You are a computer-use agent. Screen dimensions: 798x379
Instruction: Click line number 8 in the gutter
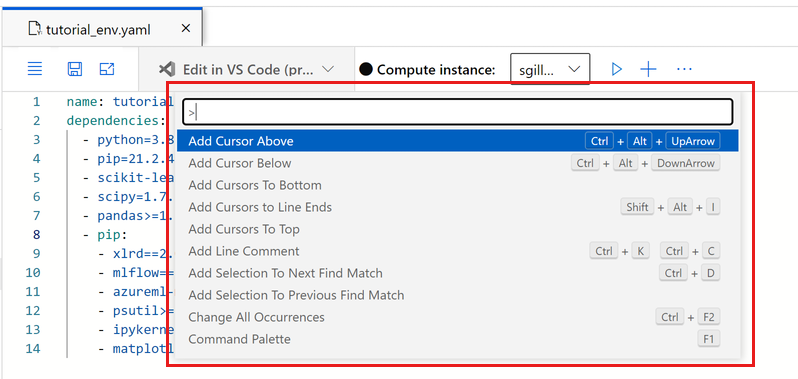coord(36,235)
